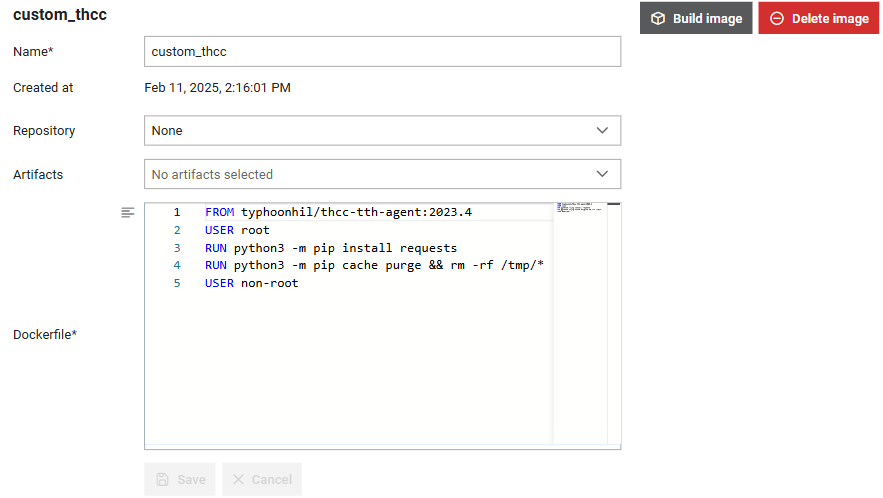
Task: Open the Repository dropdown showing None
Action: pyautogui.click(x=382, y=131)
